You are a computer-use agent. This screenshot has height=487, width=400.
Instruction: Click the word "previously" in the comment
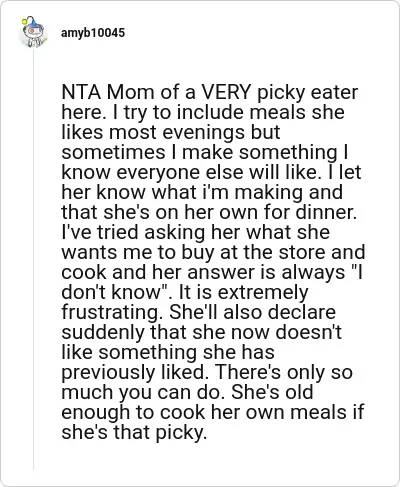click(x=108, y=372)
